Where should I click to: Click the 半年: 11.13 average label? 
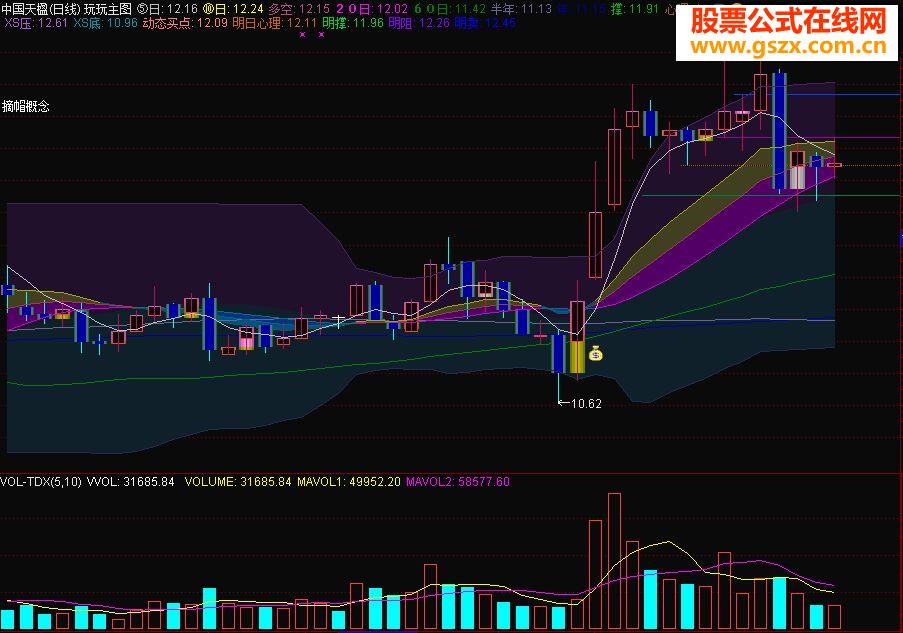click(x=522, y=9)
